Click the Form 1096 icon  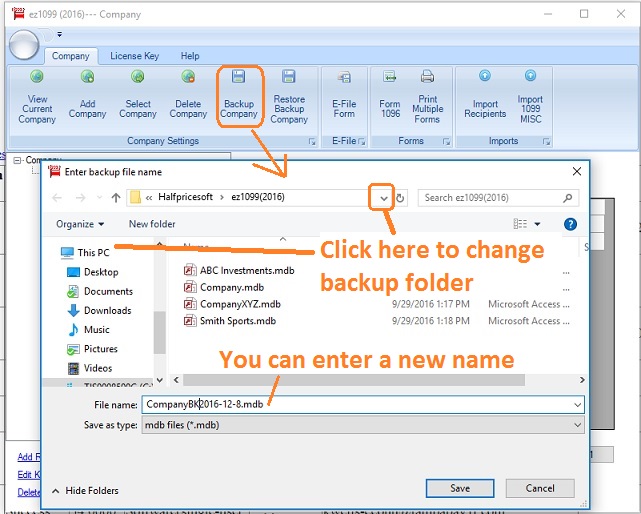390,77
